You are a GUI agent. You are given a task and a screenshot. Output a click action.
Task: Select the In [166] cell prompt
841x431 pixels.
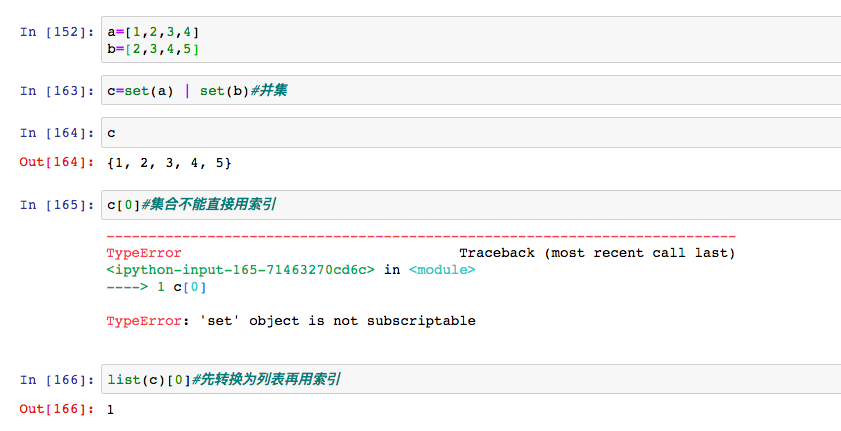point(56,379)
